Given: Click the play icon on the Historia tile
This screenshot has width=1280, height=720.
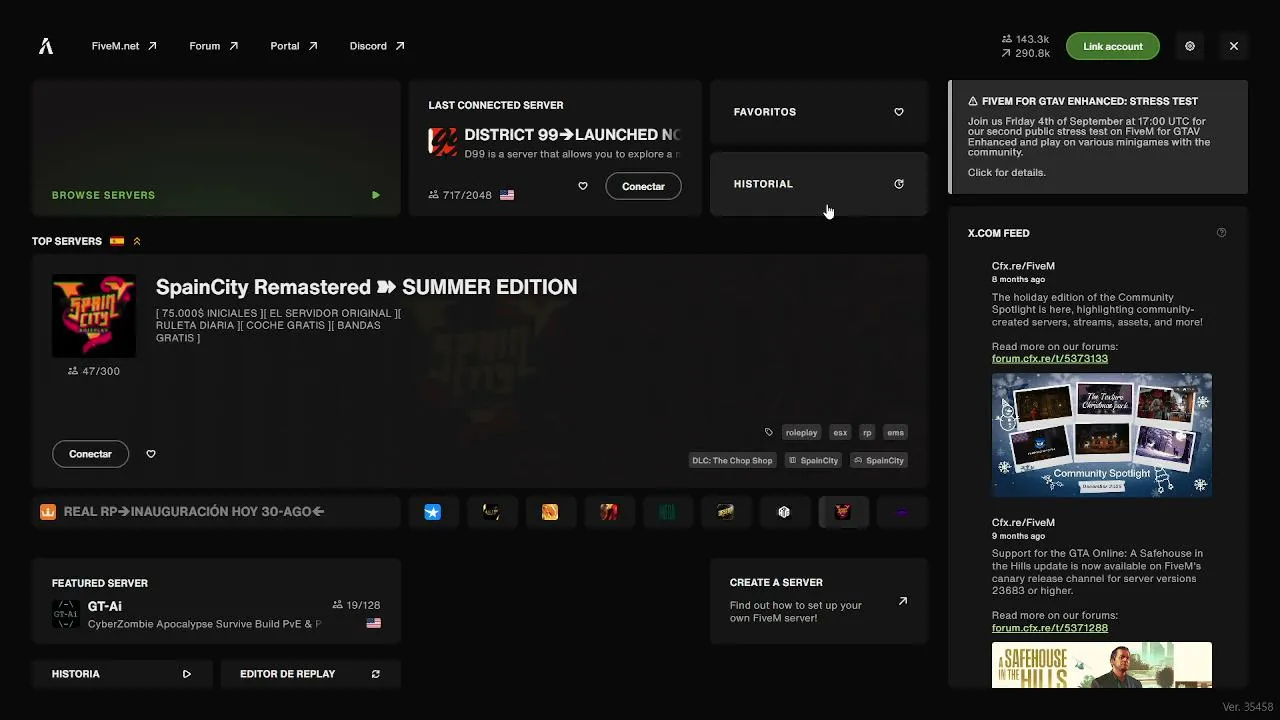Looking at the screenshot, I should click(x=187, y=674).
